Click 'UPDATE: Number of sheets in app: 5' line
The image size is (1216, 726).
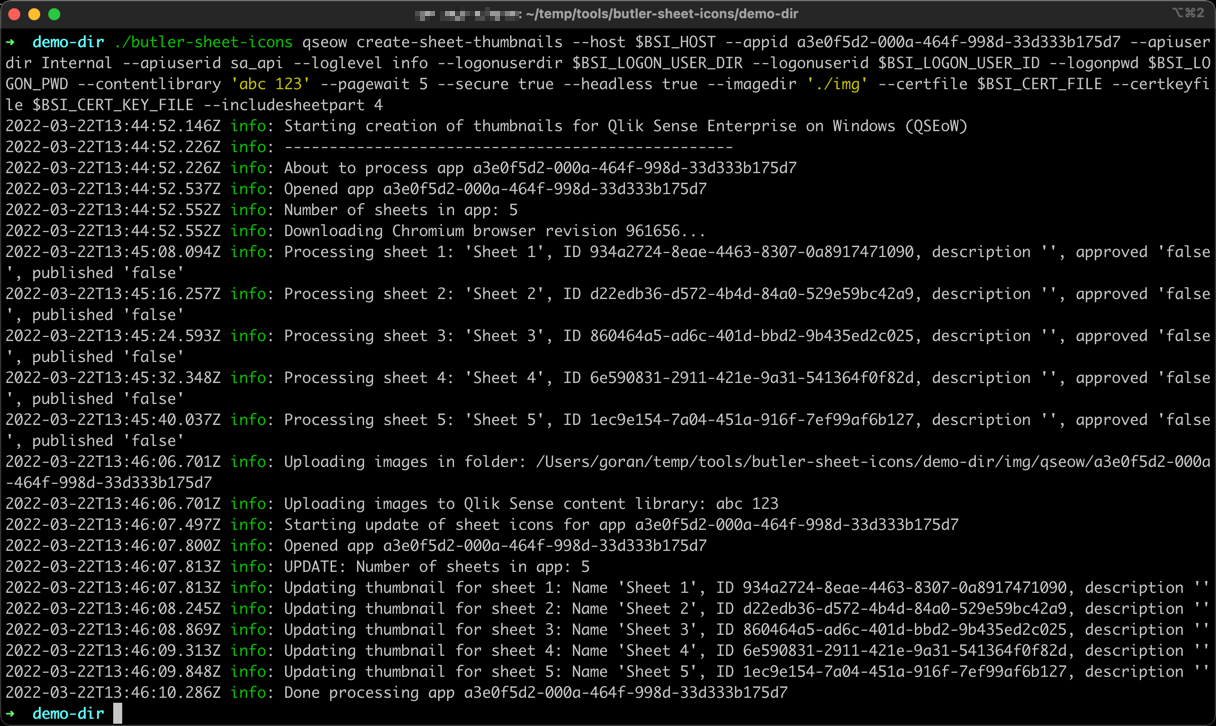pyautogui.click(x=437, y=567)
